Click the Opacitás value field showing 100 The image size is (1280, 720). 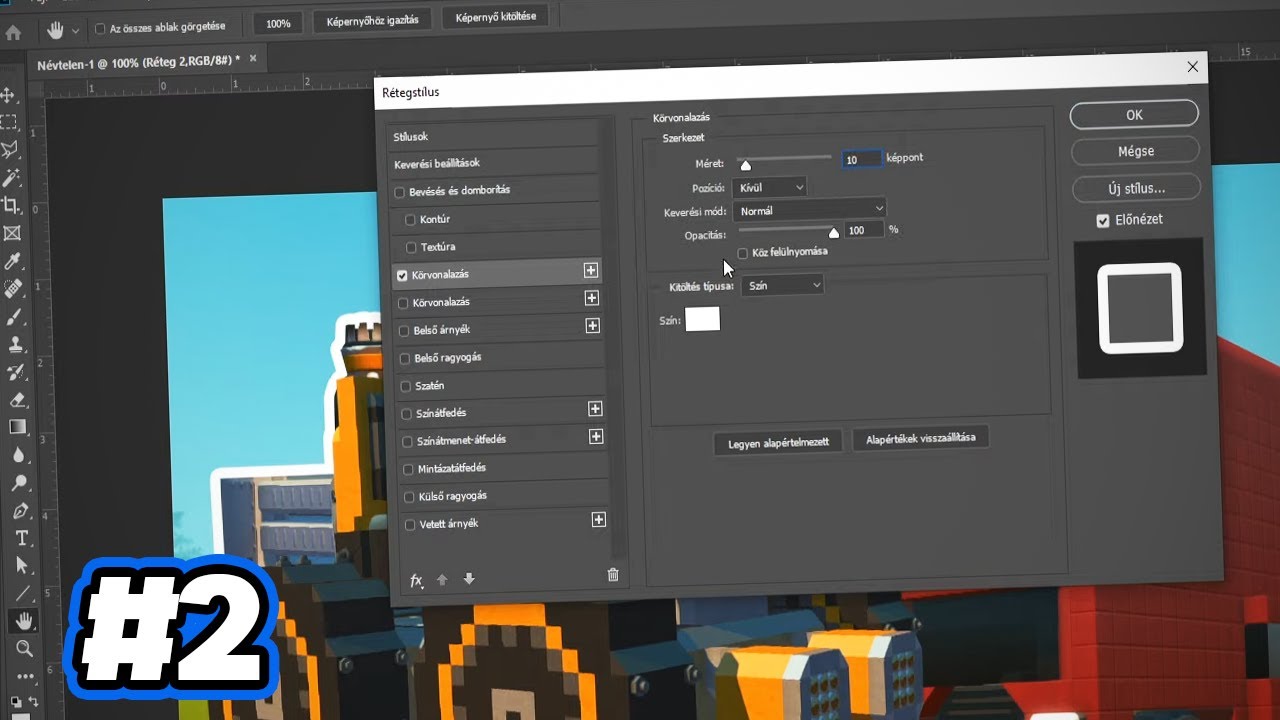[863, 230]
